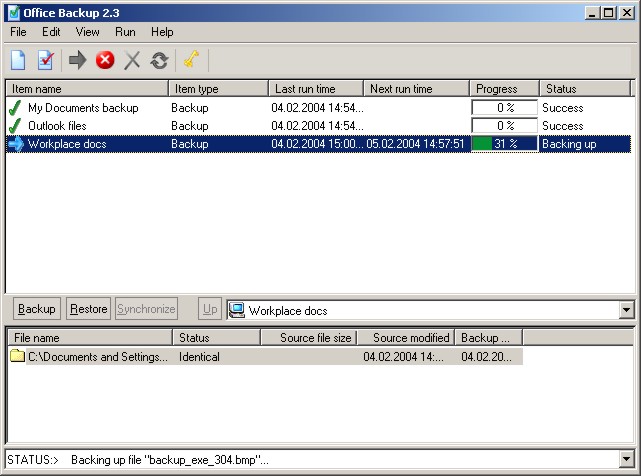The image size is (641, 476).
Task: Select the Outlook files item
Action: pos(57,126)
